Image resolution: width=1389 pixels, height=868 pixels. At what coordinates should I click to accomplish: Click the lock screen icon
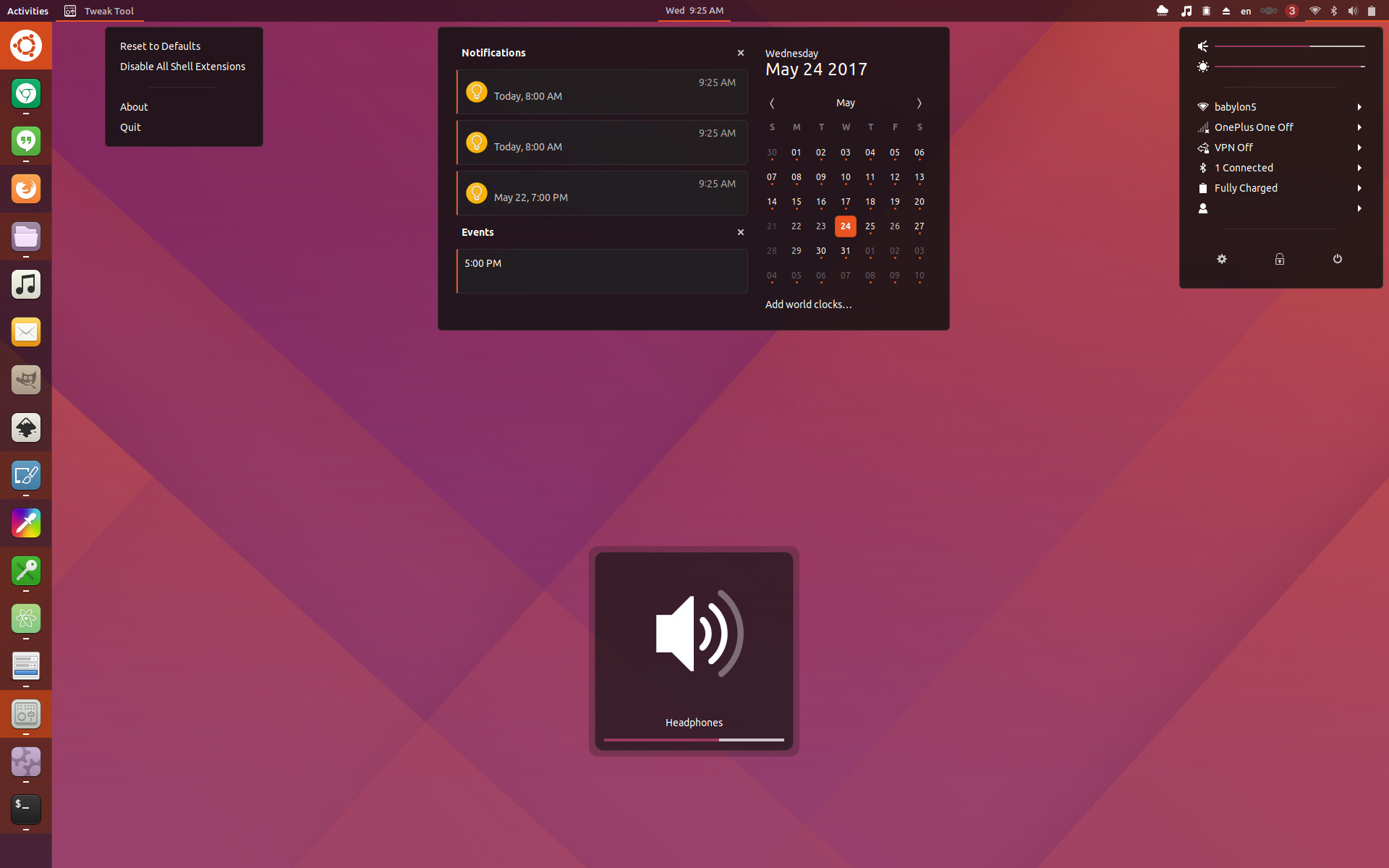[1279, 259]
